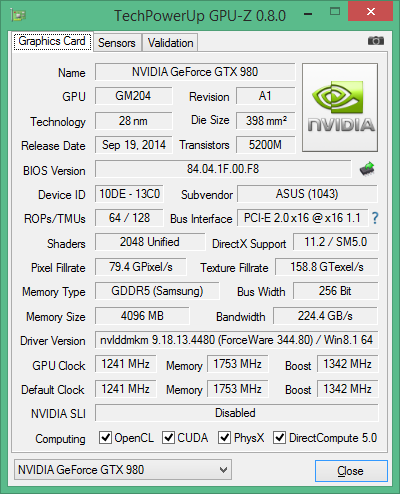Select the GPU Clock value 1241 MHz
Screen dimensions: 400x494
click(126, 364)
